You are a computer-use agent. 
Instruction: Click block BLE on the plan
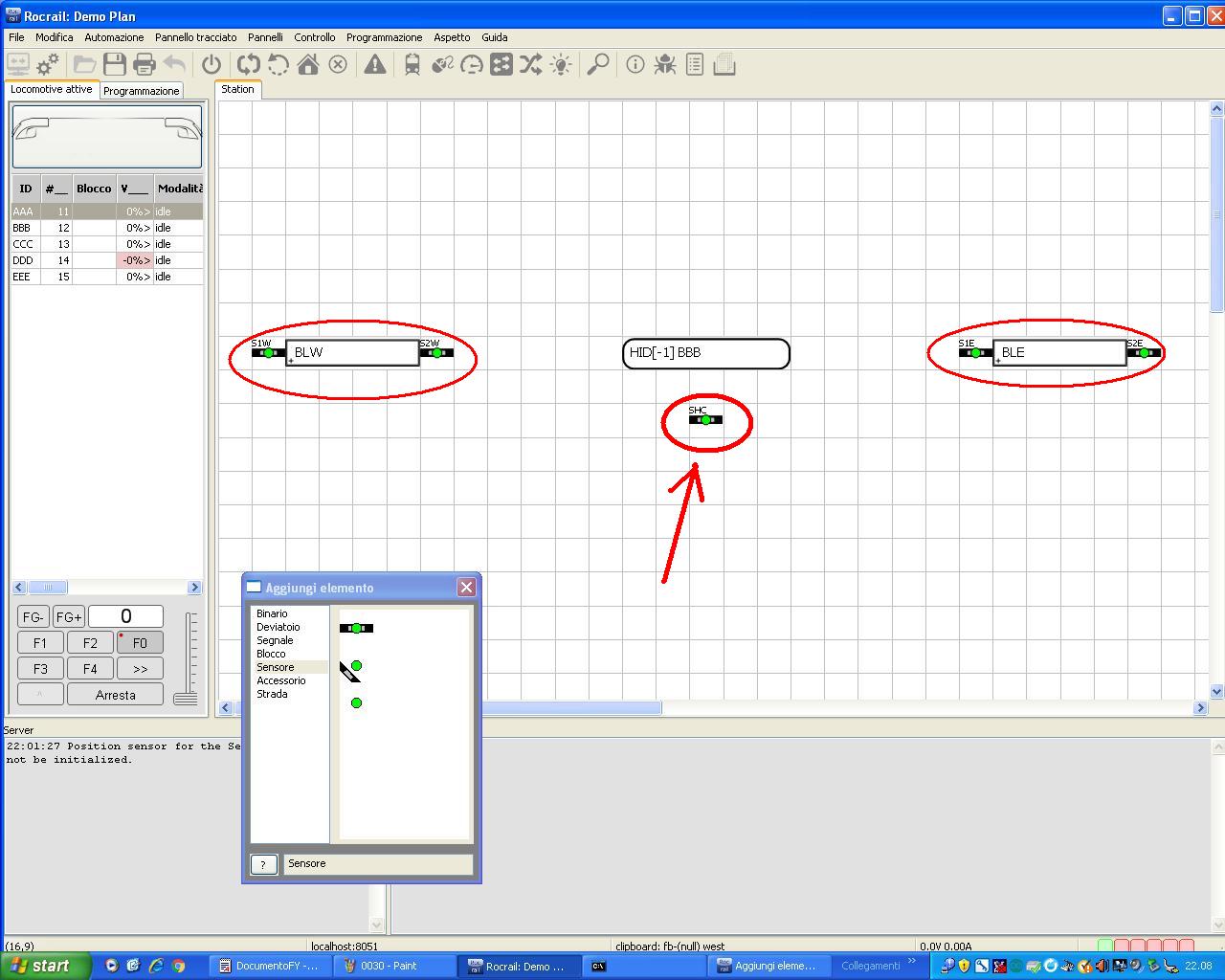point(1059,352)
